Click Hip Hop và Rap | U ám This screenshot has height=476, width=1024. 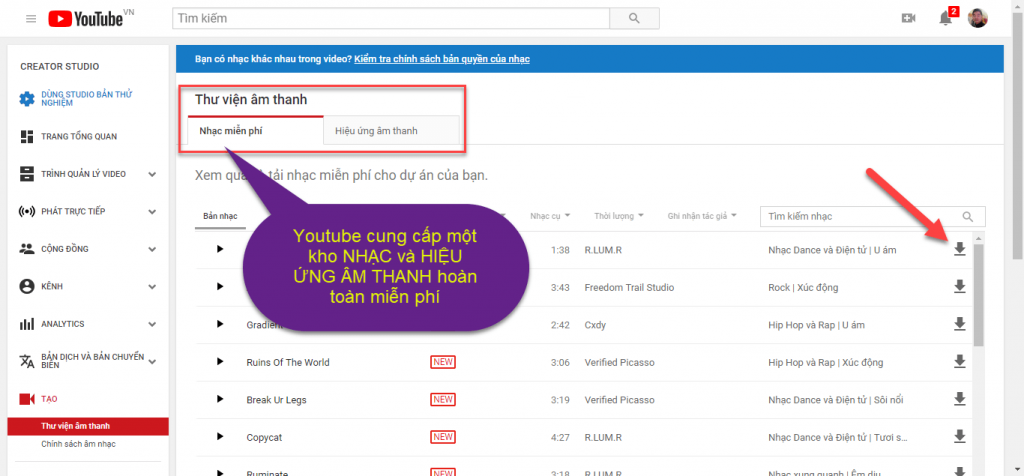tap(816, 325)
